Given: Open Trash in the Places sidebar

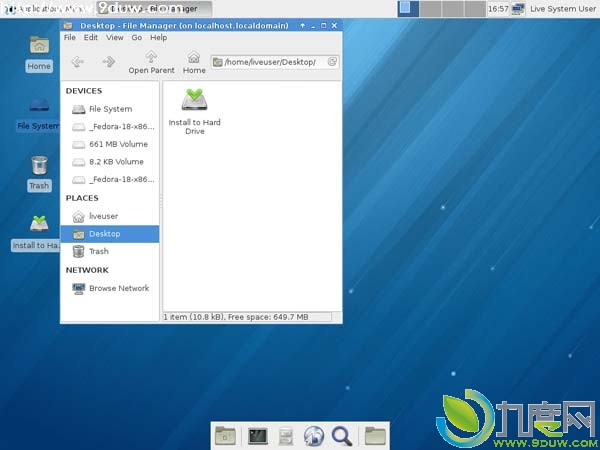Looking at the screenshot, I should pyautogui.click(x=98, y=252).
